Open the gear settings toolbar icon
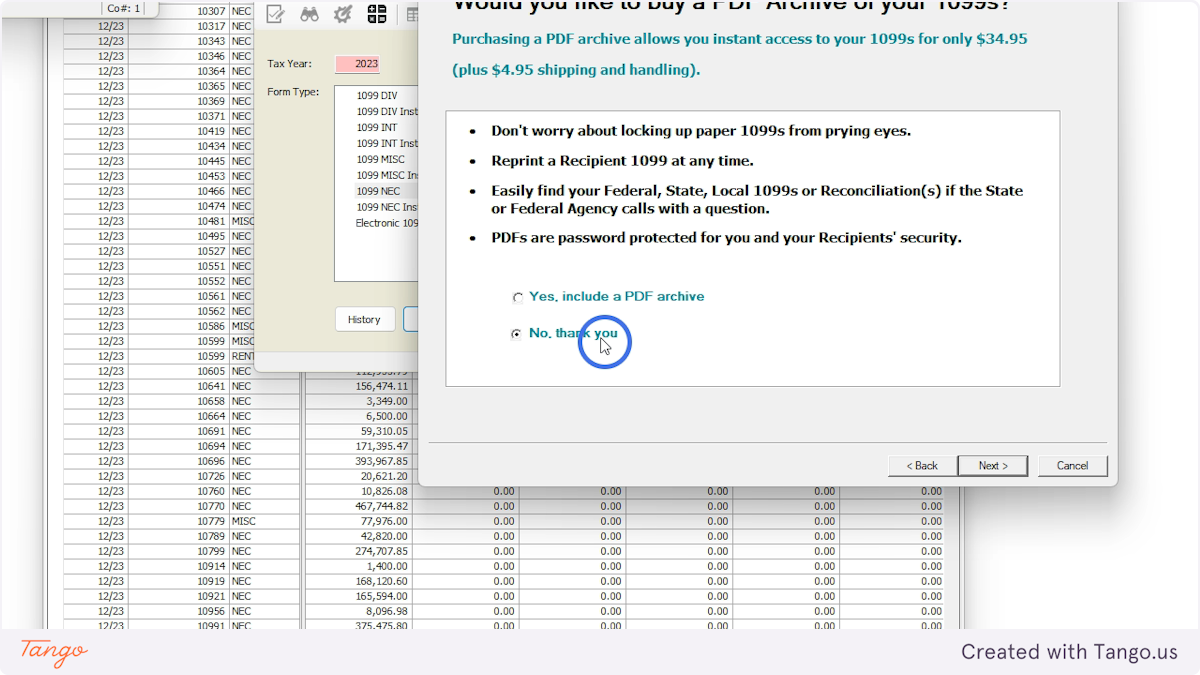 coord(343,14)
